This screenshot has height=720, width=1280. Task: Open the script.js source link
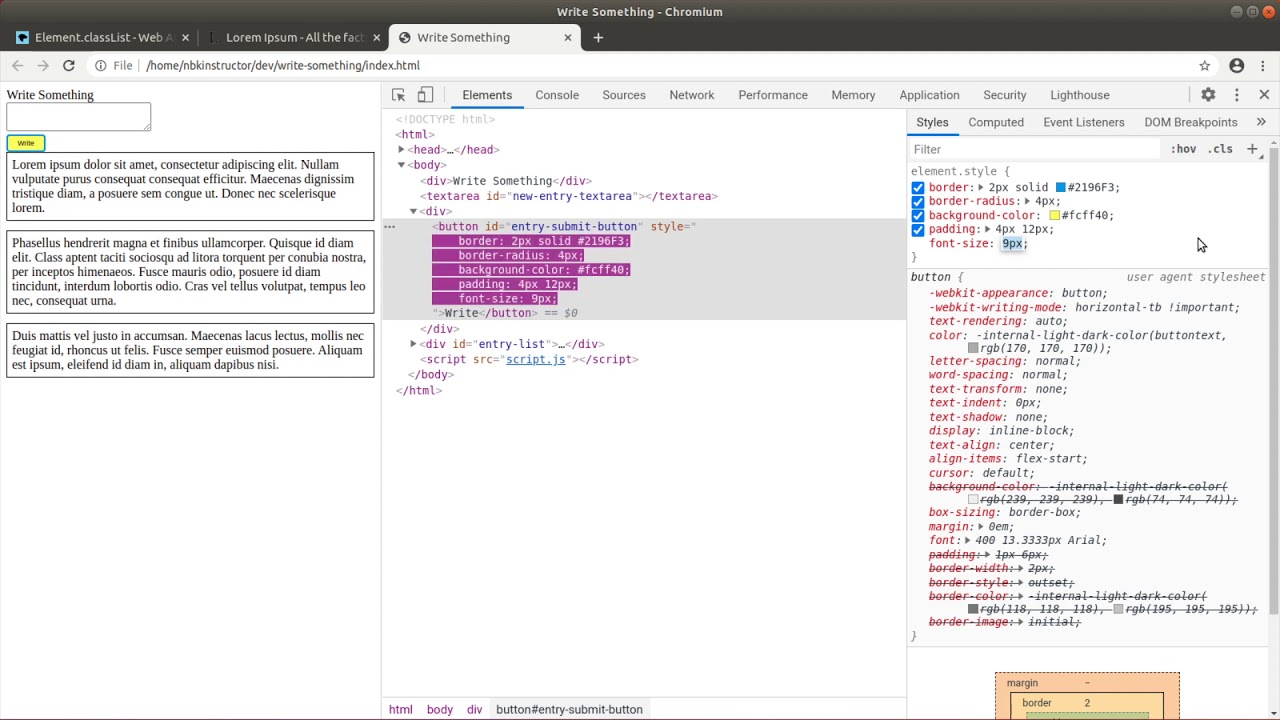tap(536, 359)
